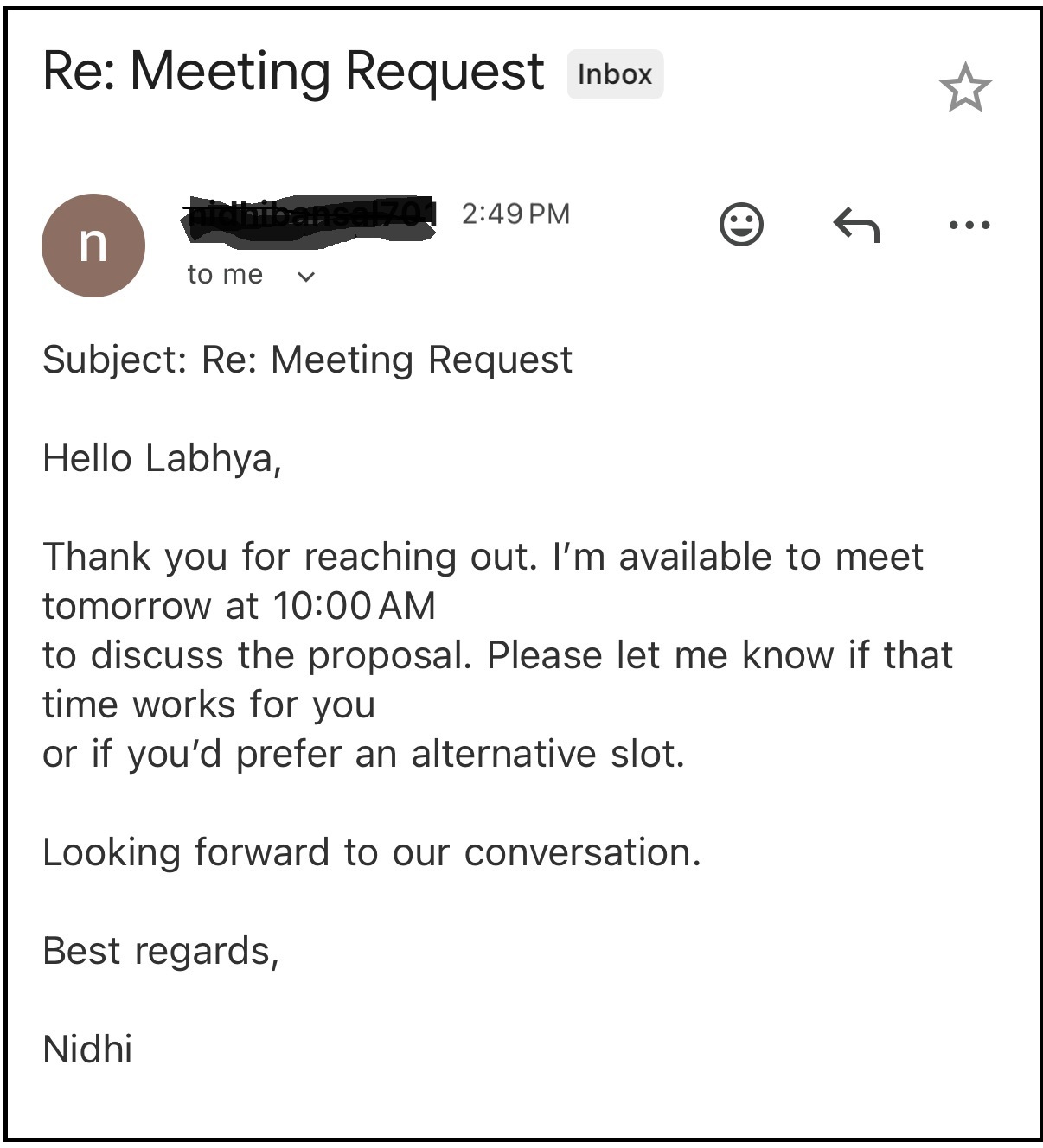
Task: Expand recipient details with 'to me' chevron
Action: click(307, 276)
